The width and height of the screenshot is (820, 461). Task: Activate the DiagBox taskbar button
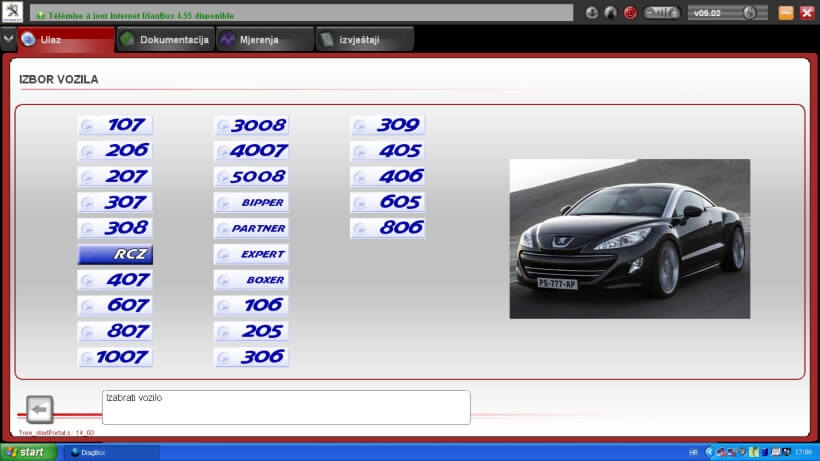pyautogui.click(x=111, y=452)
